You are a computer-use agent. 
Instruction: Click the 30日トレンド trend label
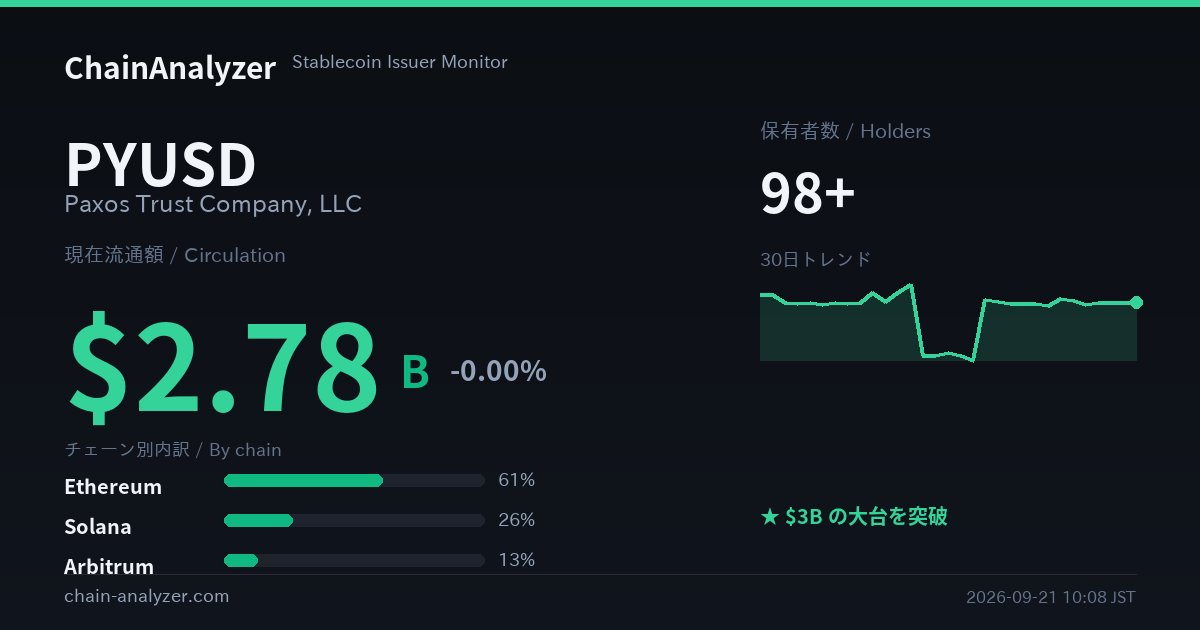pyautogui.click(x=816, y=260)
